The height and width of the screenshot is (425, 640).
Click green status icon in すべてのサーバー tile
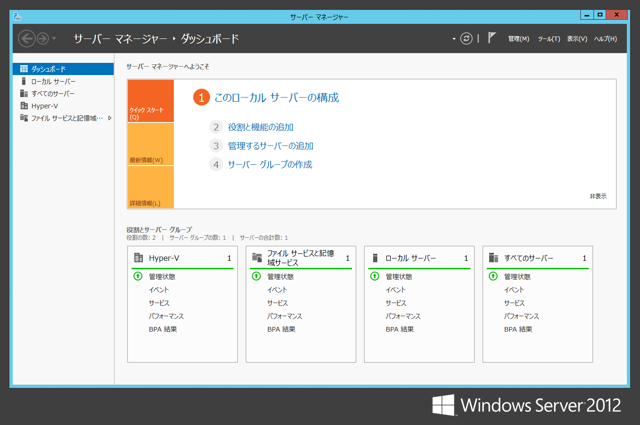pos(493,276)
